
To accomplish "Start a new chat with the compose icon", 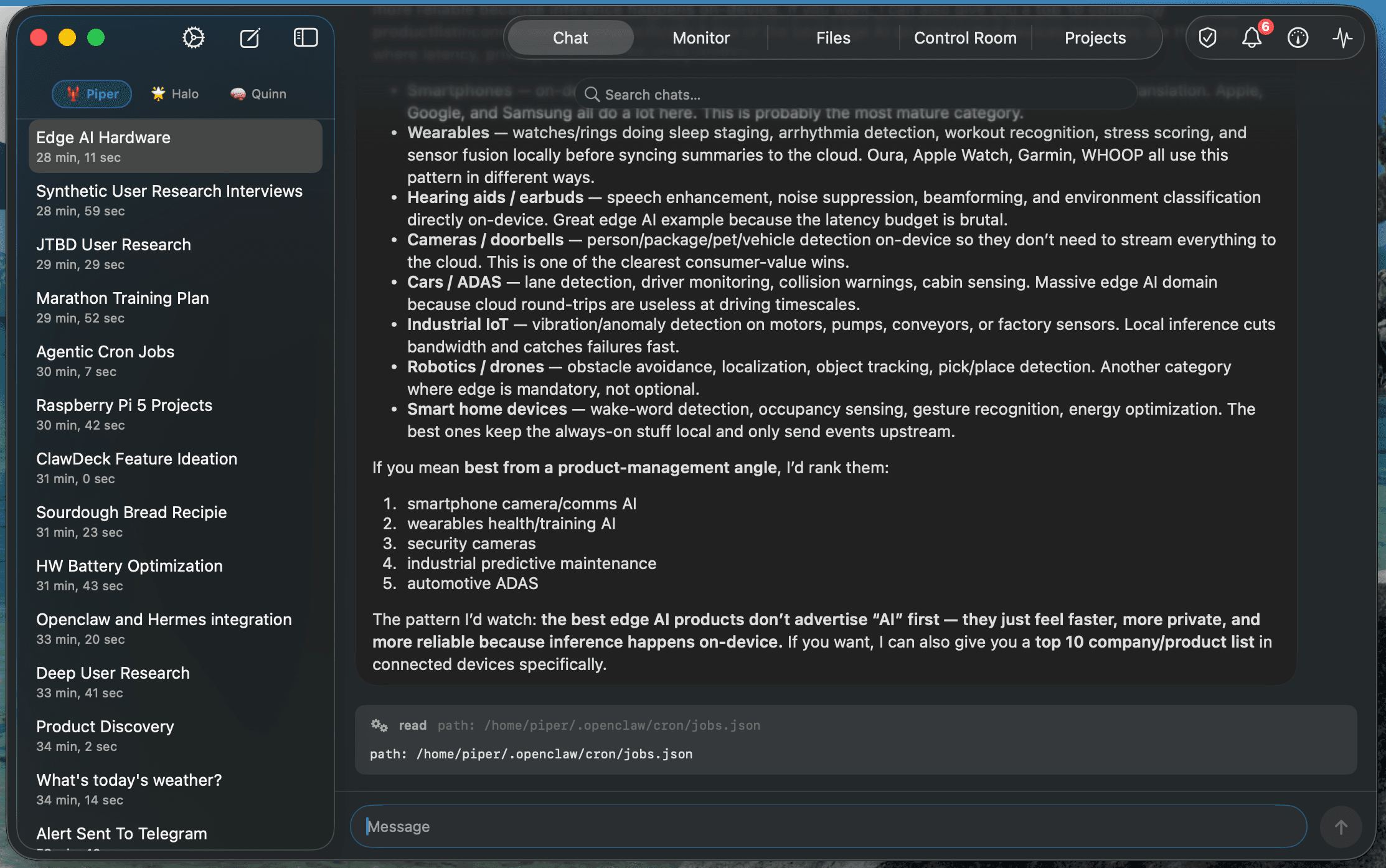I will pos(250,37).
